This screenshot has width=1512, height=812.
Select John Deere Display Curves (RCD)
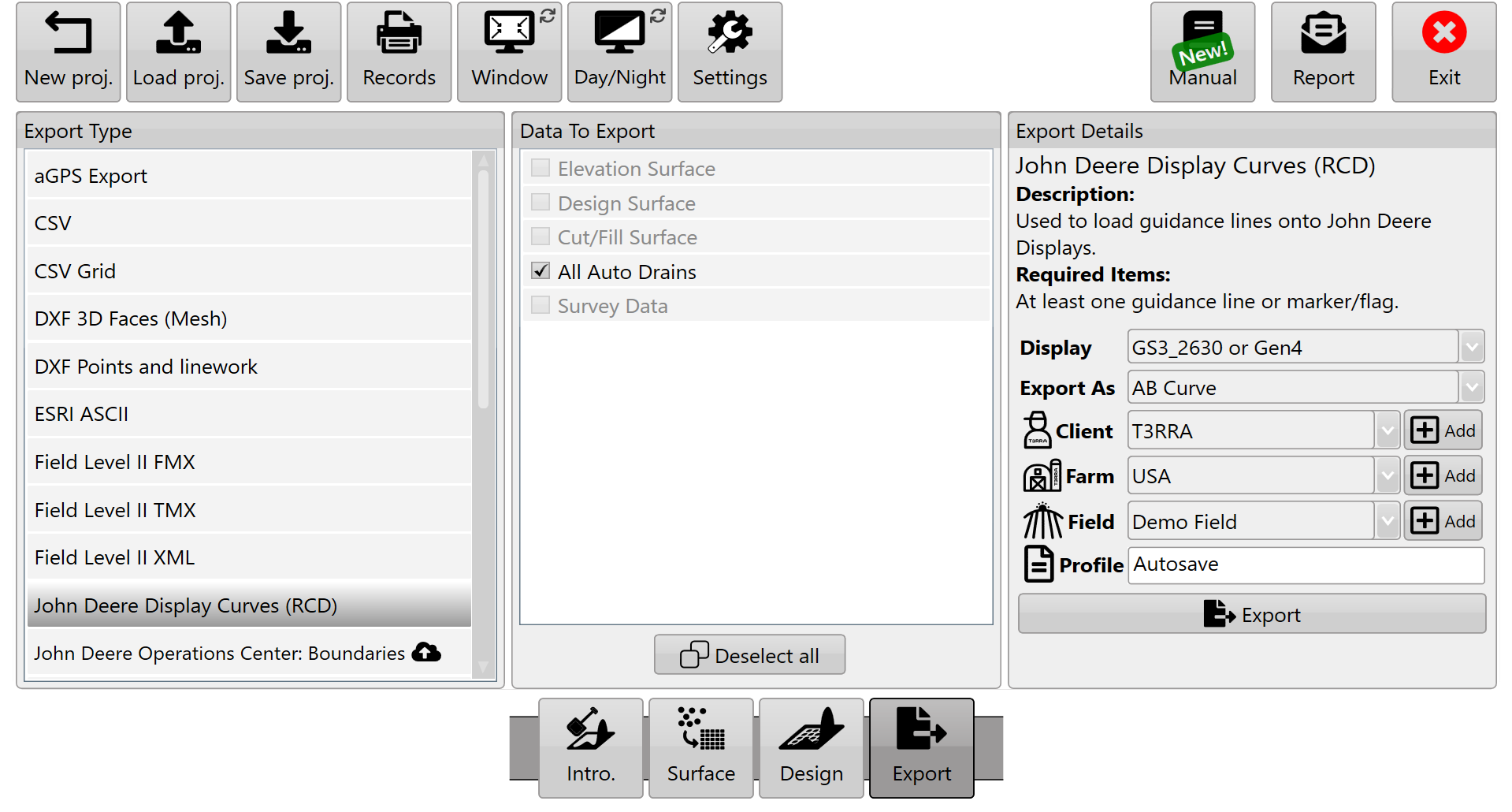pyautogui.click(x=249, y=605)
